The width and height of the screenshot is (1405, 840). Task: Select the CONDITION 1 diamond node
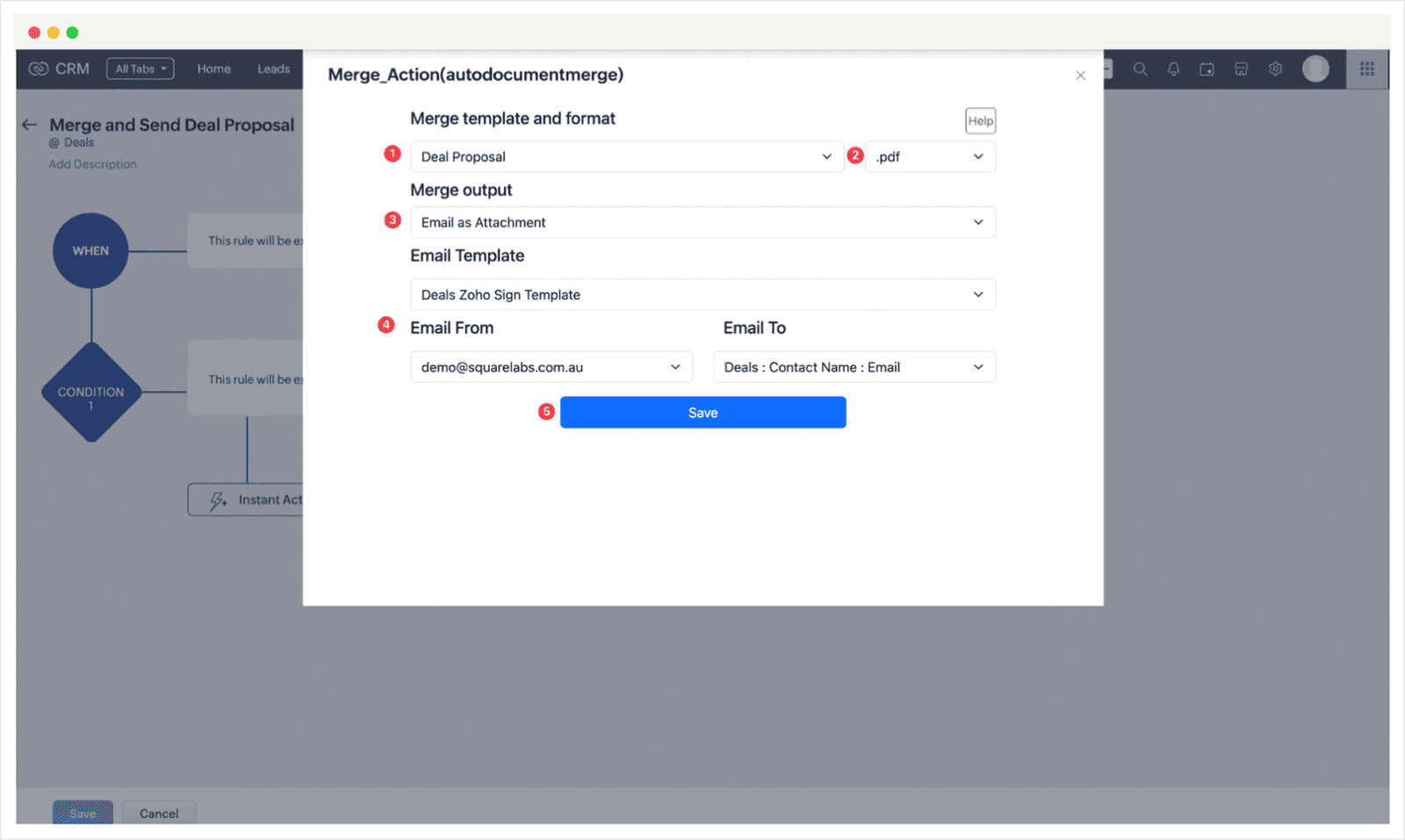point(91,391)
